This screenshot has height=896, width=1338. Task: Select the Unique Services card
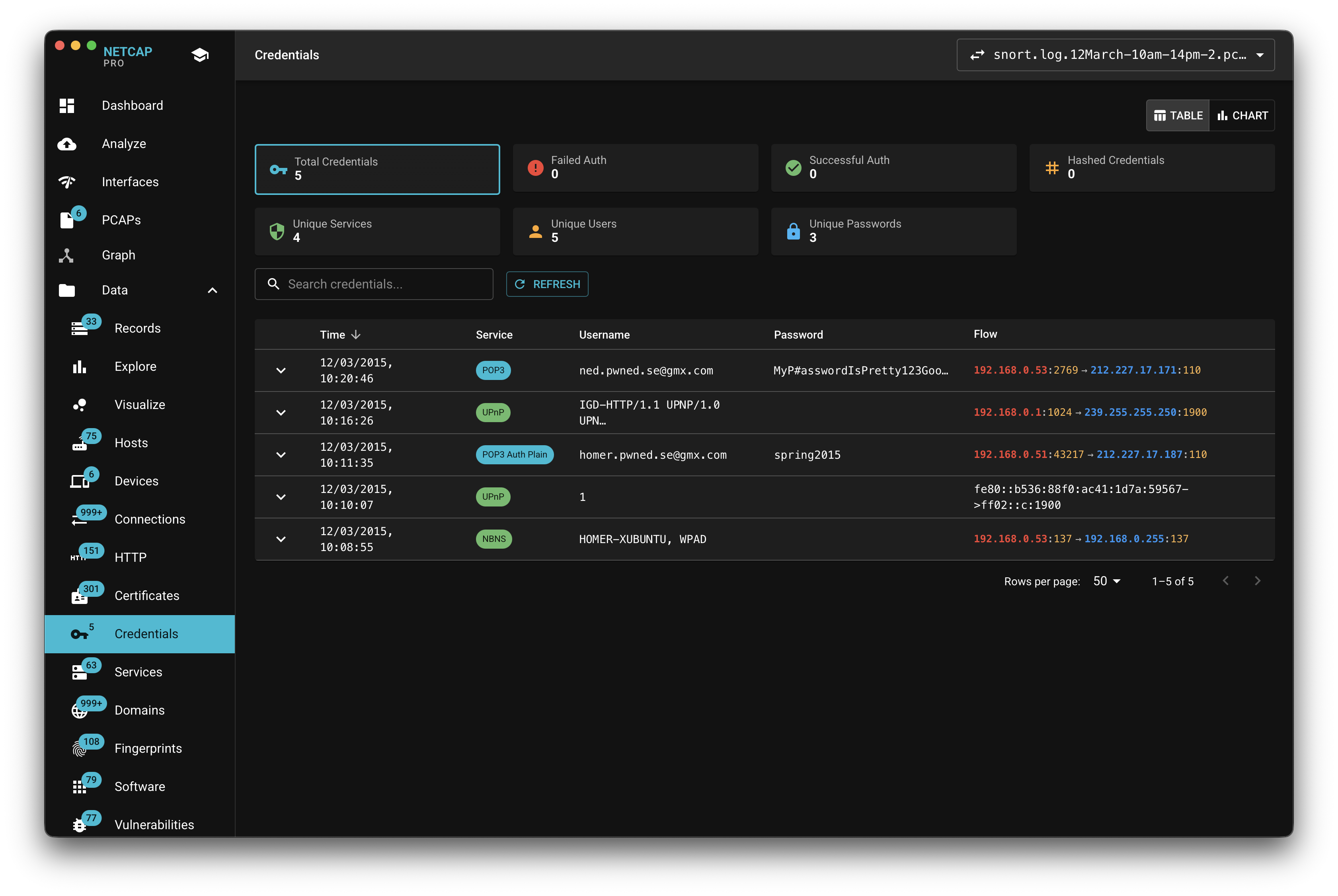(377, 232)
